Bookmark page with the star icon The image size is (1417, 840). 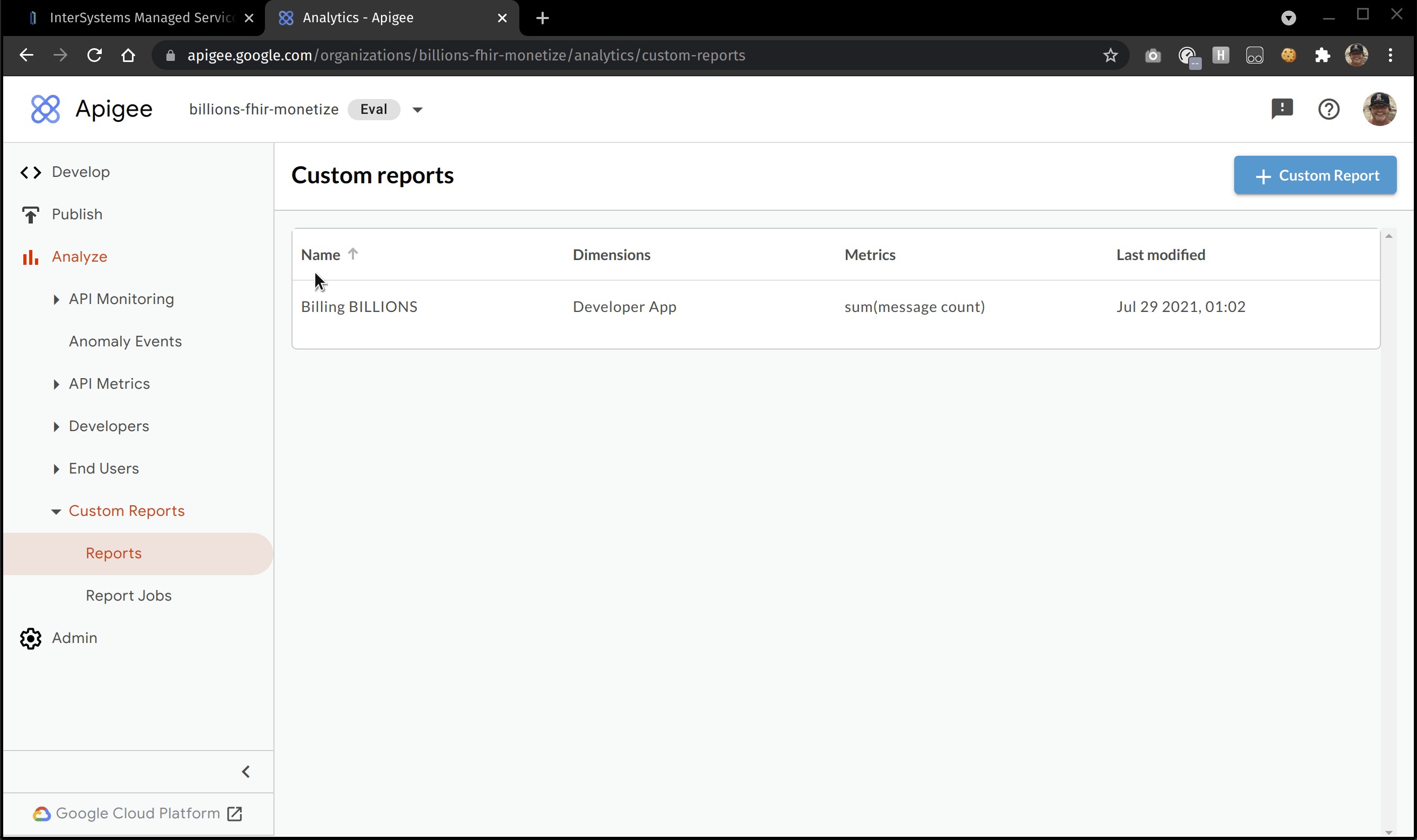click(1110, 56)
